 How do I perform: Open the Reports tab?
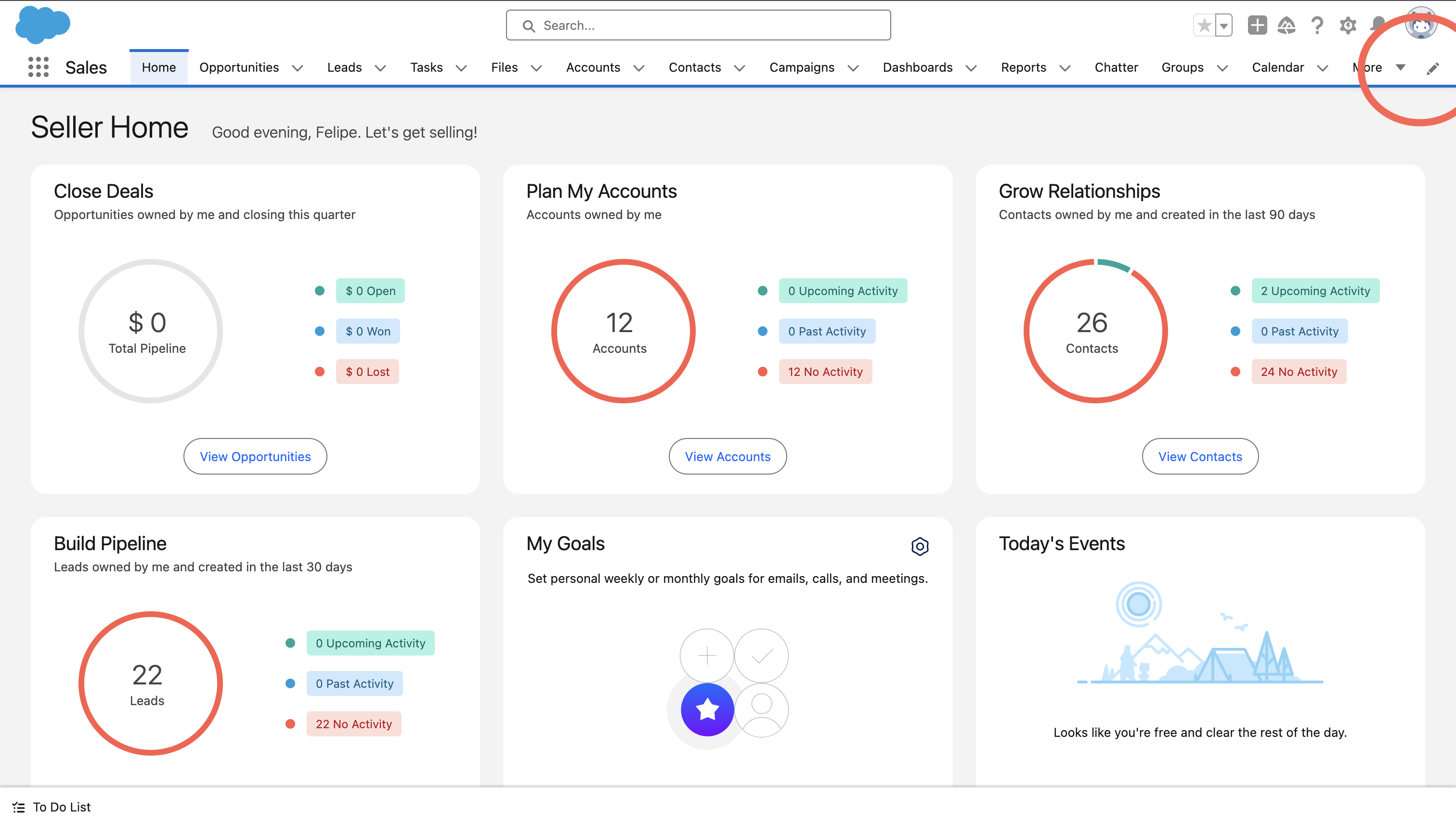click(x=1024, y=67)
